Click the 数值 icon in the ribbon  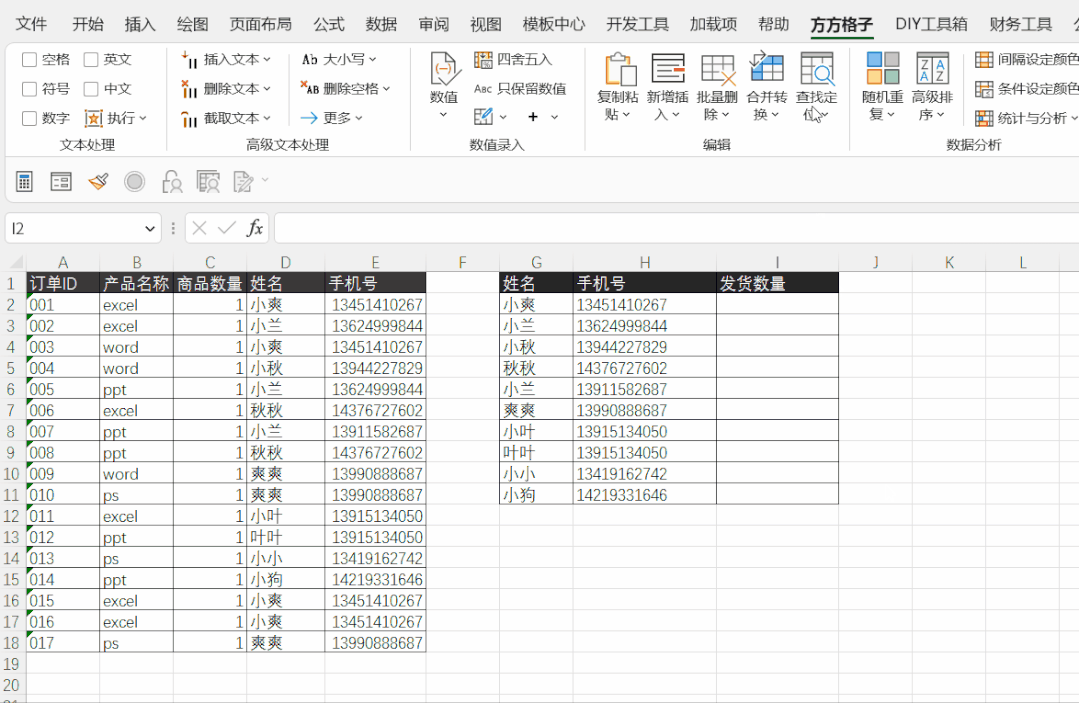tap(444, 70)
